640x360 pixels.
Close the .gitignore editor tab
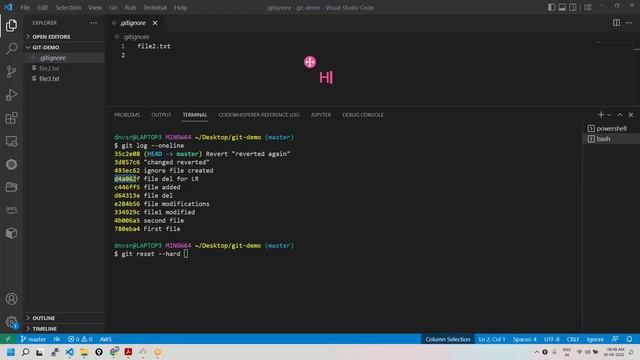click(x=155, y=23)
